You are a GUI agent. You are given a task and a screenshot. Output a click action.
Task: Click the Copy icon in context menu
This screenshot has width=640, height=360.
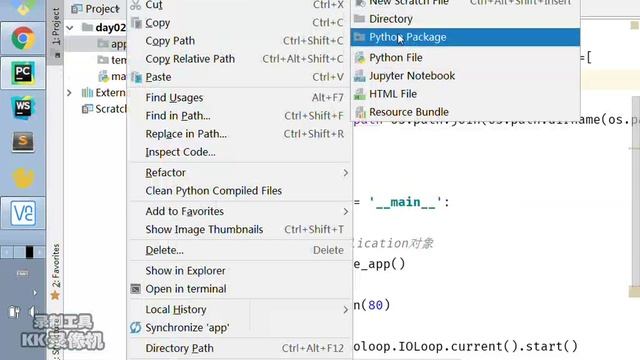136,23
